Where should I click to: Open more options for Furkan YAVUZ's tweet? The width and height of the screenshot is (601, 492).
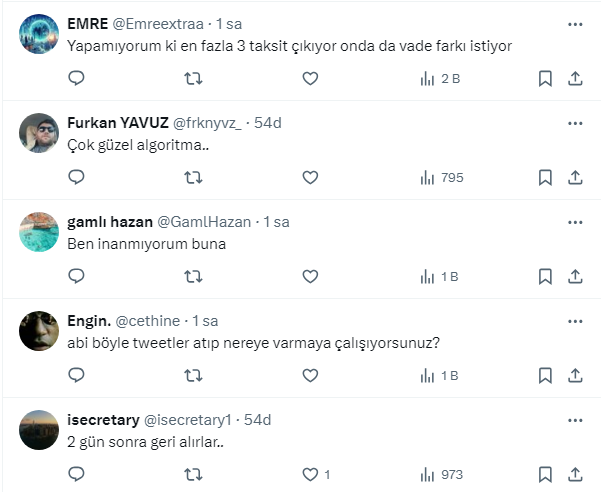point(575,122)
